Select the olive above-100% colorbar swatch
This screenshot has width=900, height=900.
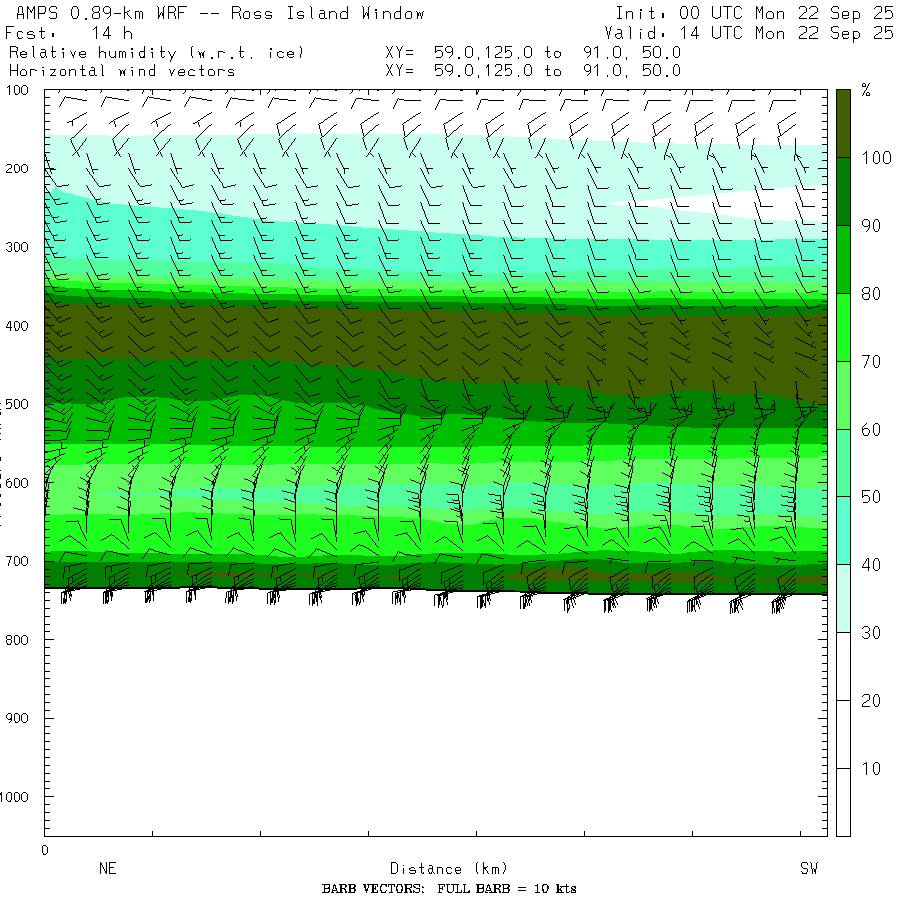(x=843, y=123)
